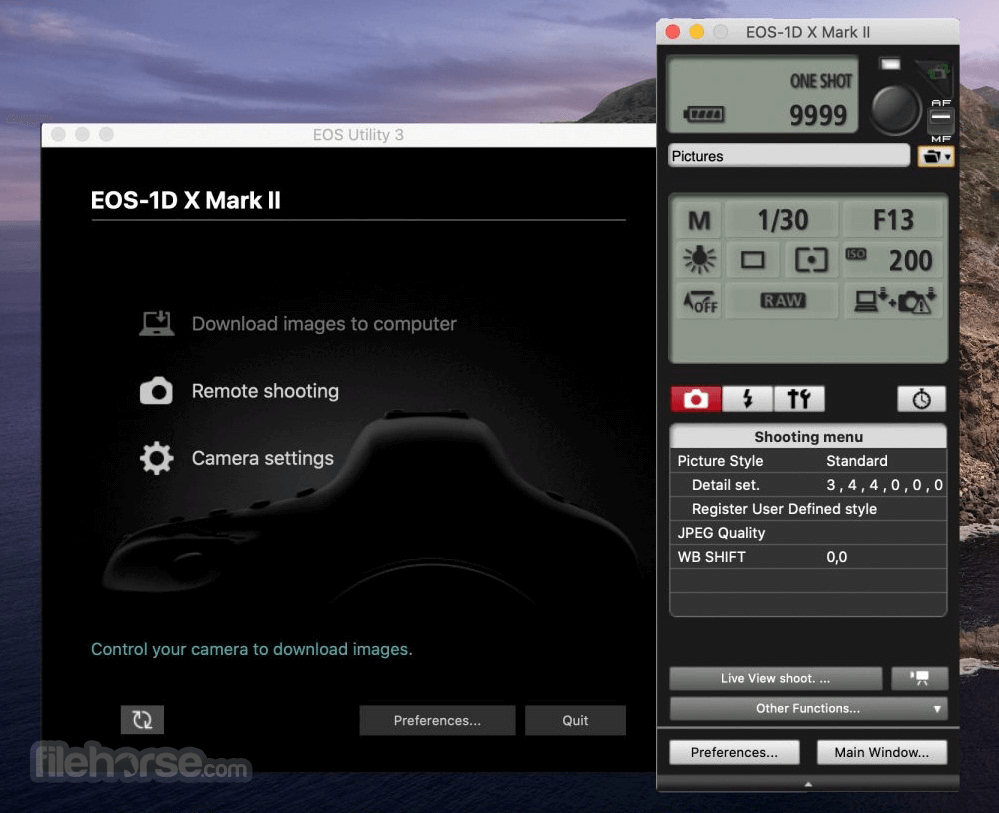Click the Live View shoot button
Image resolution: width=999 pixels, height=813 pixels.
click(775, 679)
